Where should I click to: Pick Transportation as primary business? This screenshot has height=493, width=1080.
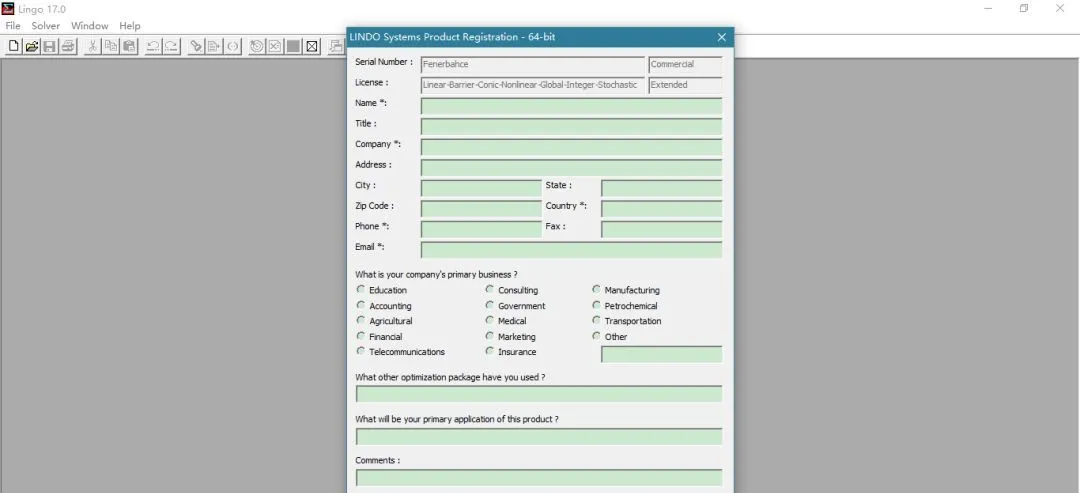click(596, 320)
